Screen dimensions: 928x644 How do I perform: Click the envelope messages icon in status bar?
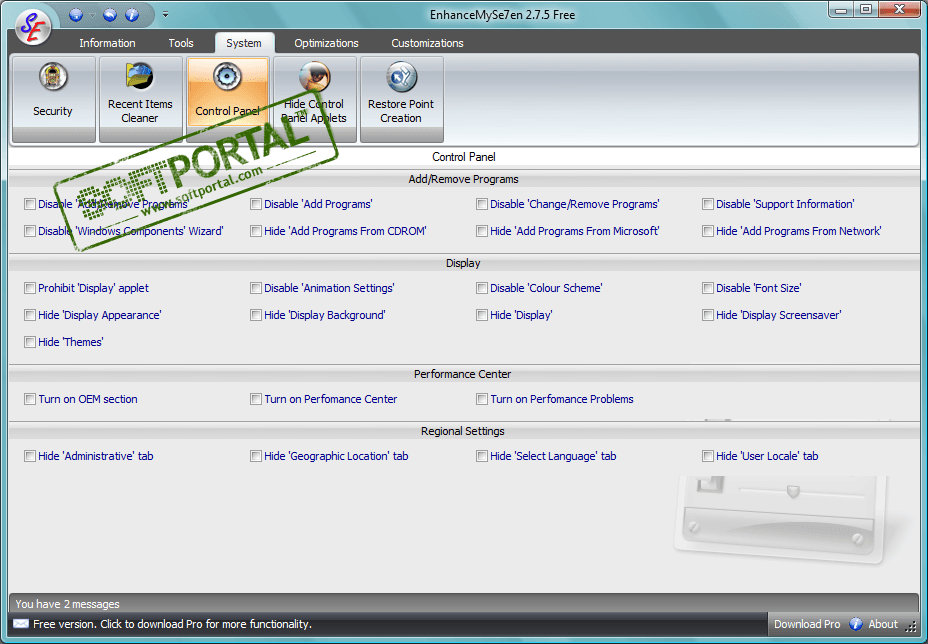pyautogui.click(x=21, y=624)
